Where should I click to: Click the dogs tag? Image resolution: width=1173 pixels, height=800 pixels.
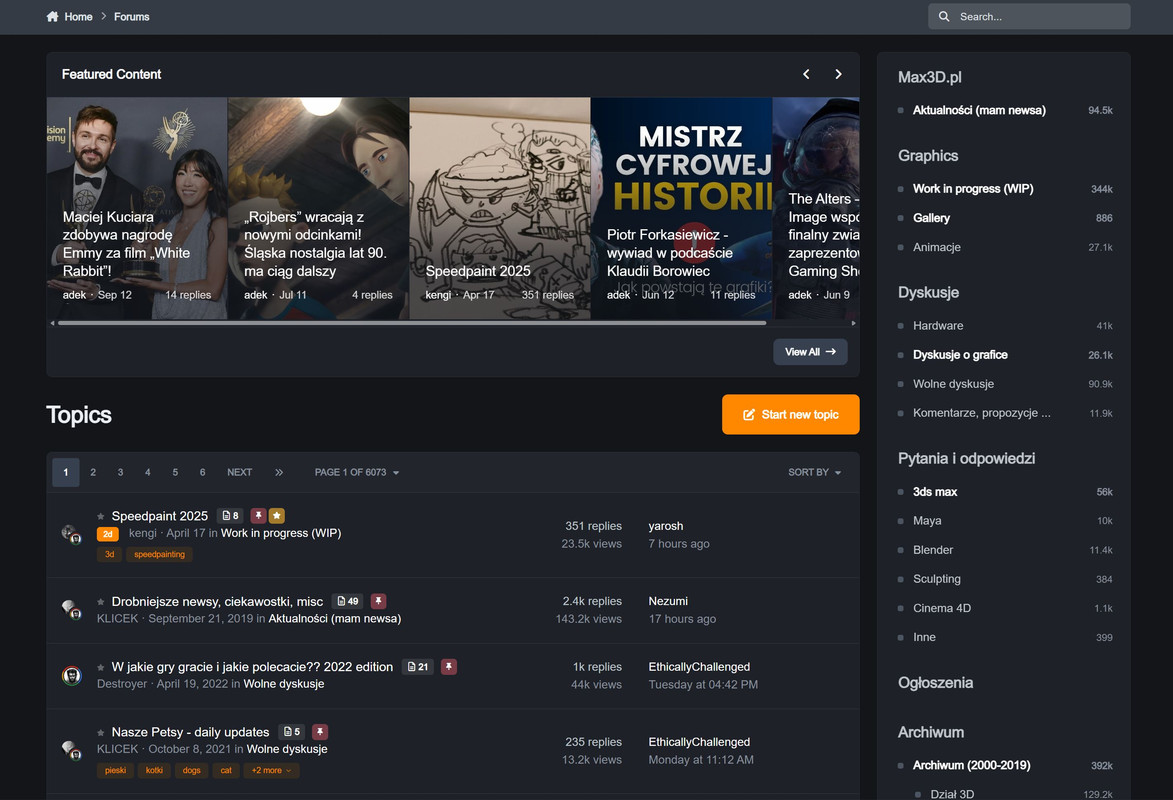click(192, 770)
